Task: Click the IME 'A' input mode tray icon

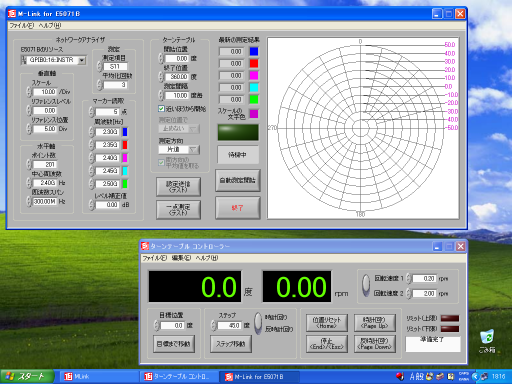Action: click(412, 377)
